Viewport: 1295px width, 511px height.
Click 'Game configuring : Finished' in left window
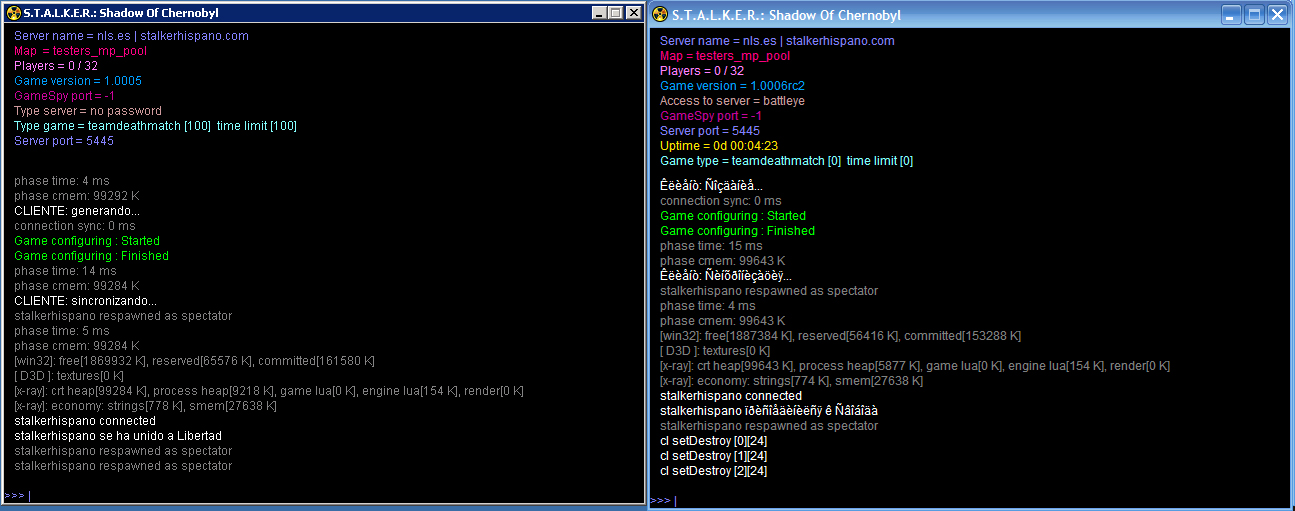click(91, 256)
